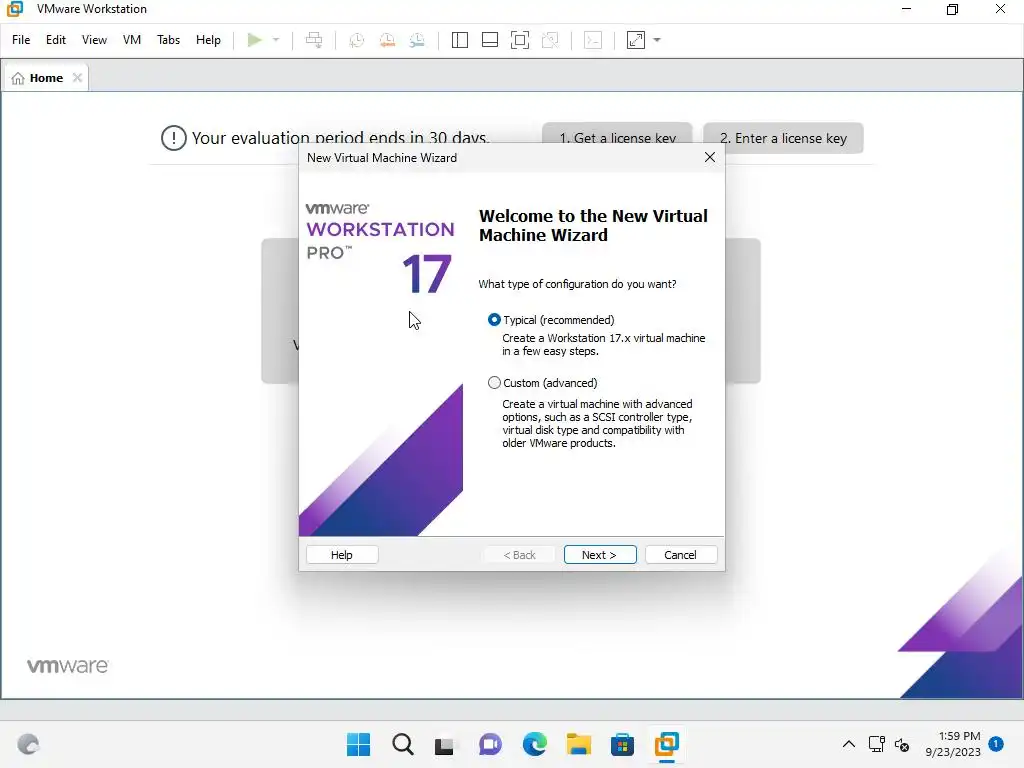Click the network status tray icon

876,744
